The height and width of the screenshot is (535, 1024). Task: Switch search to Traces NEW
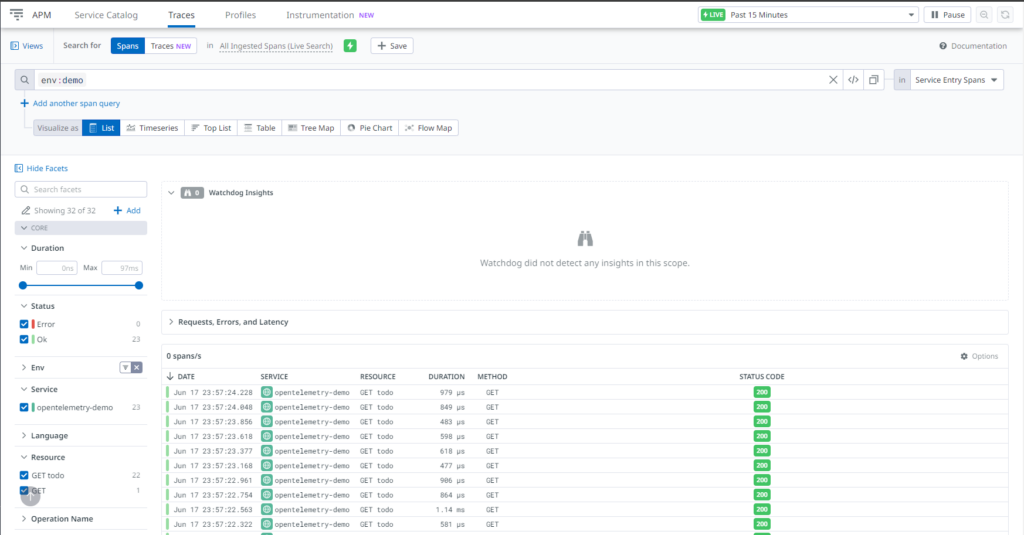point(170,46)
